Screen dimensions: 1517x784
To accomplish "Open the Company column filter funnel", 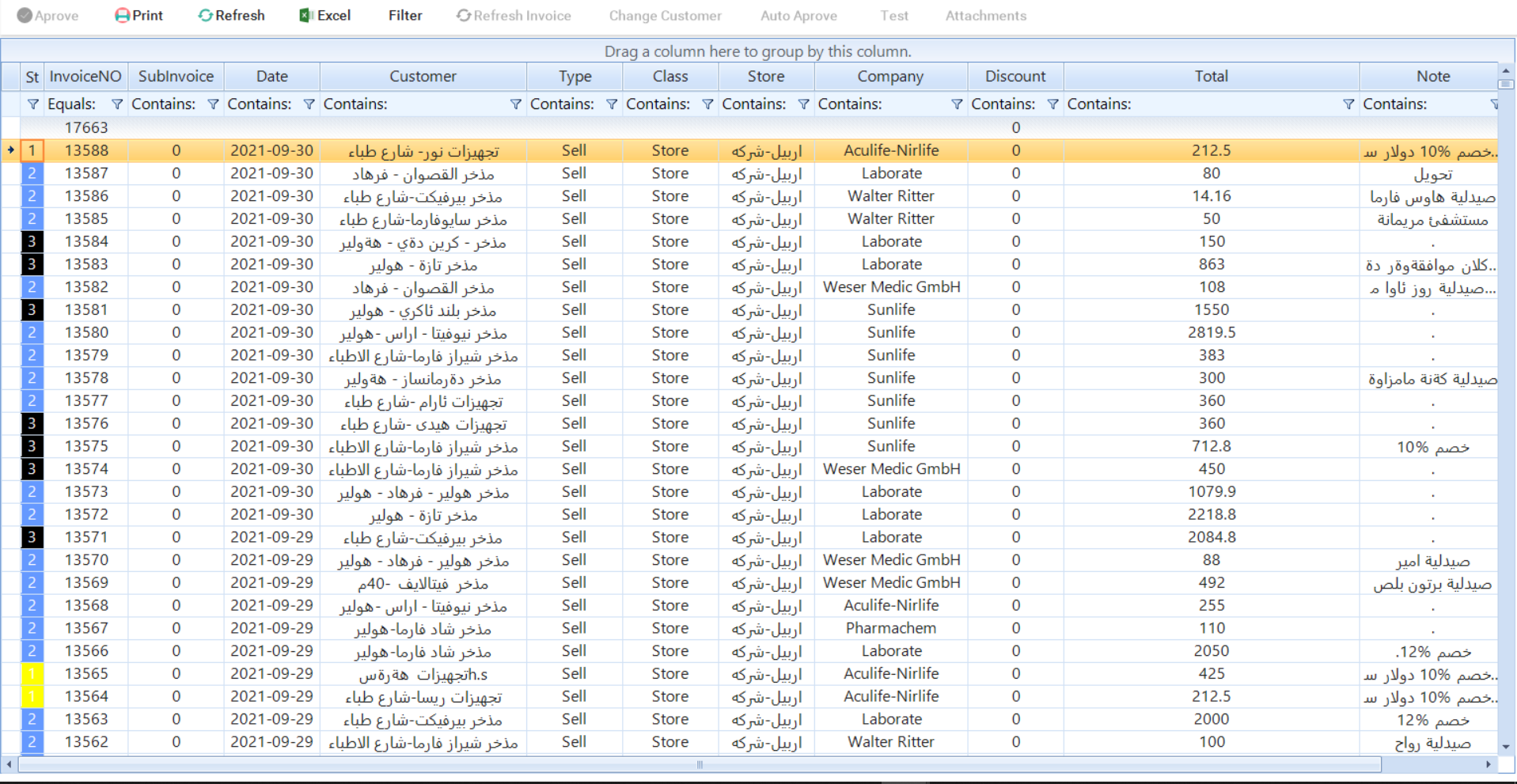I will click(958, 104).
